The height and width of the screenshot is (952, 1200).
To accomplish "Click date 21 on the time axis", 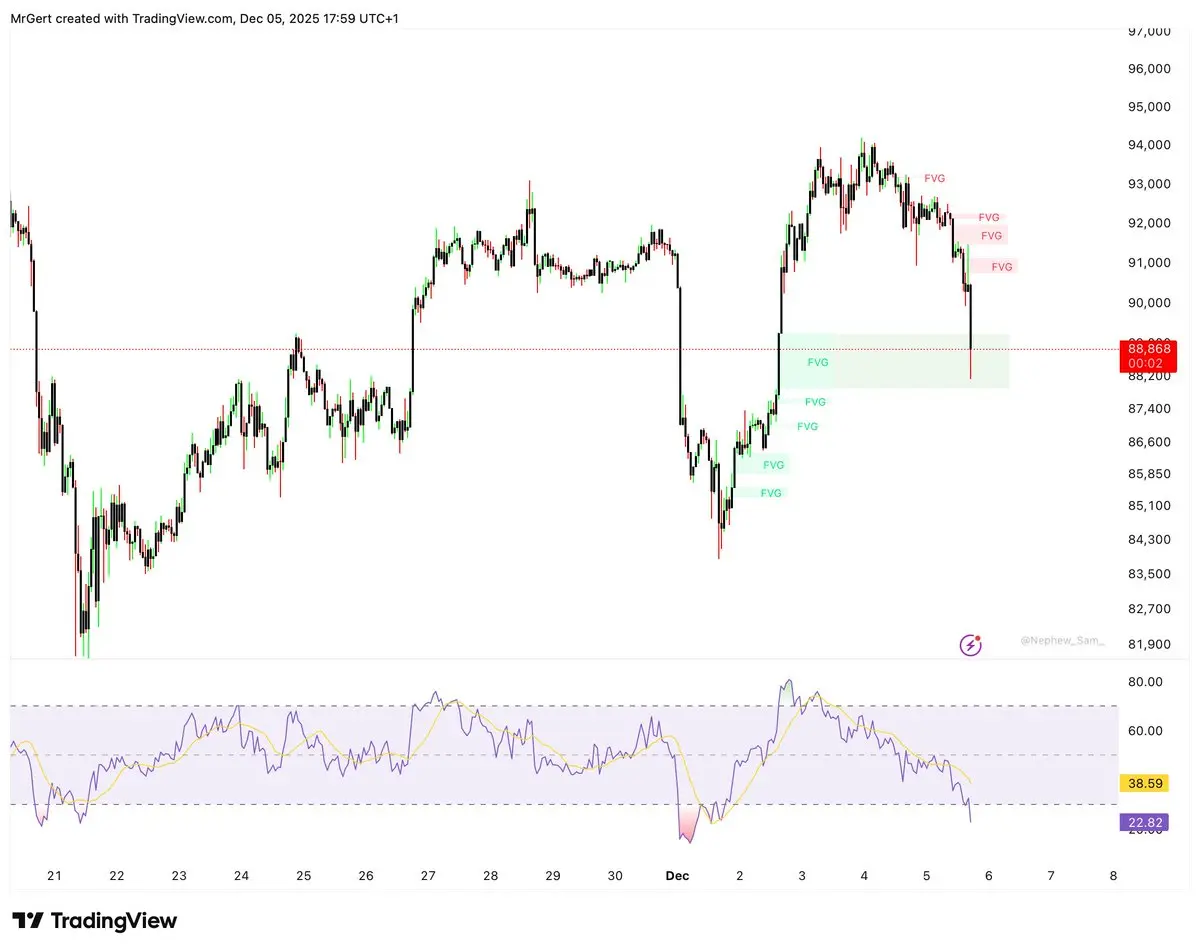I will (x=54, y=875).
